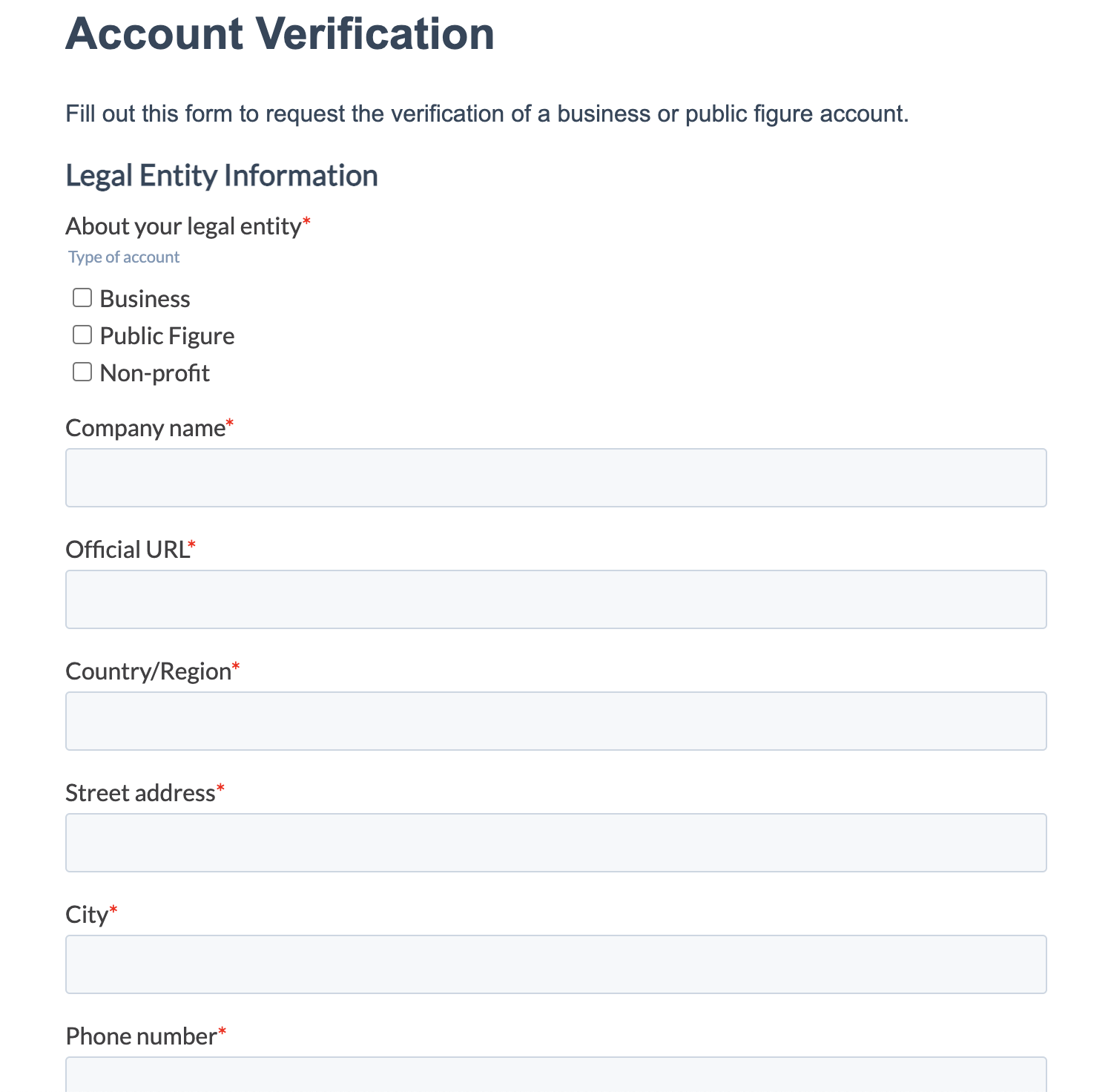This screenshot has height=1092, width=1111.
Task: Enable the Non-profit checkbox box
Action: click(x=82, y=372)
